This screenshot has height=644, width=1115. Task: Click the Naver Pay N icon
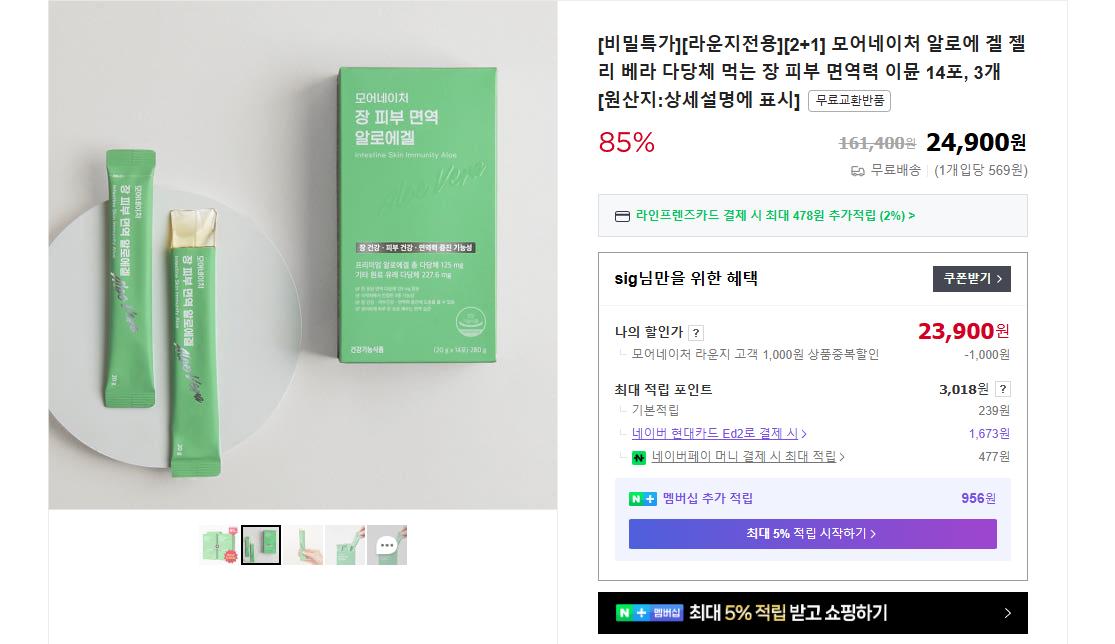point(639,457)
